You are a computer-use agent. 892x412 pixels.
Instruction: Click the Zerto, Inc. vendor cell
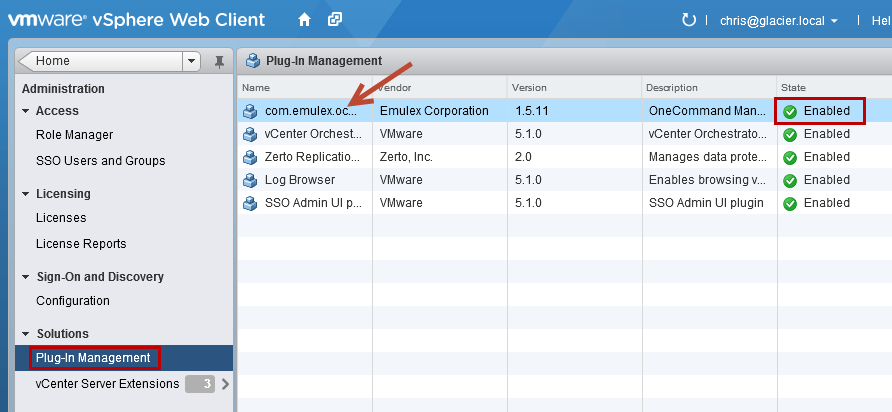pos(406,157)
